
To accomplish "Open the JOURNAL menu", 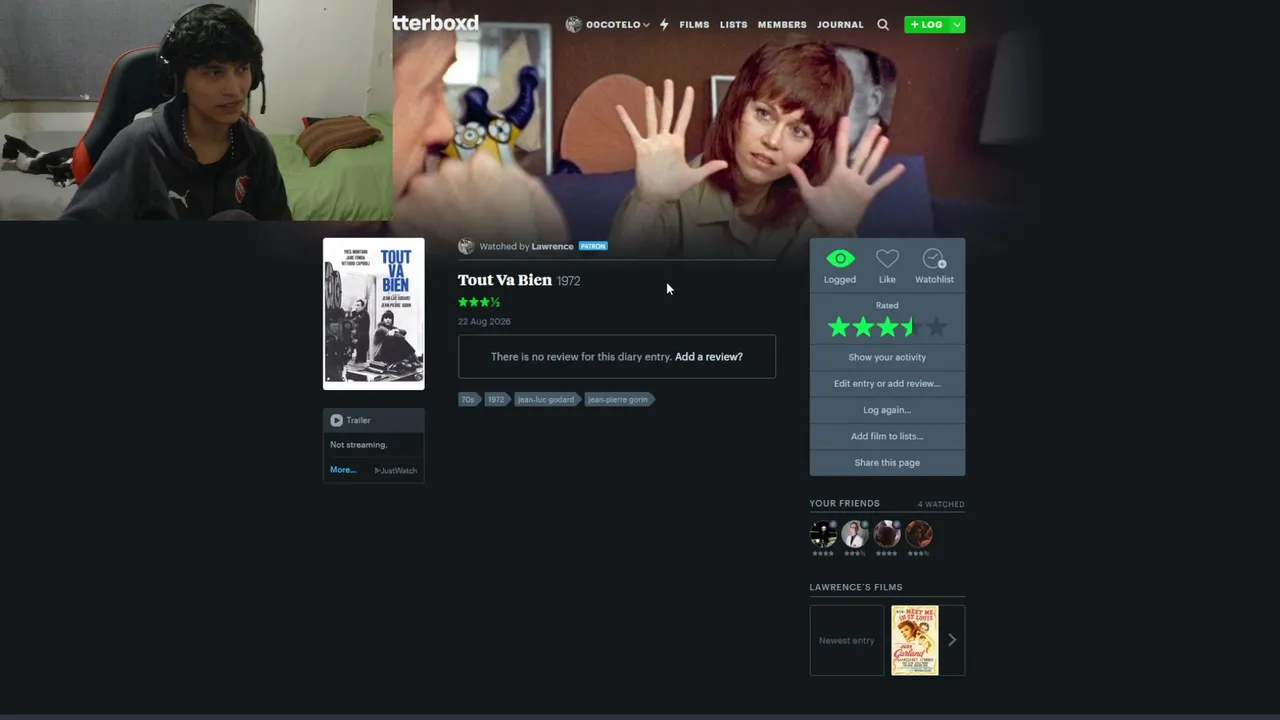I will [x=840, y=24].
